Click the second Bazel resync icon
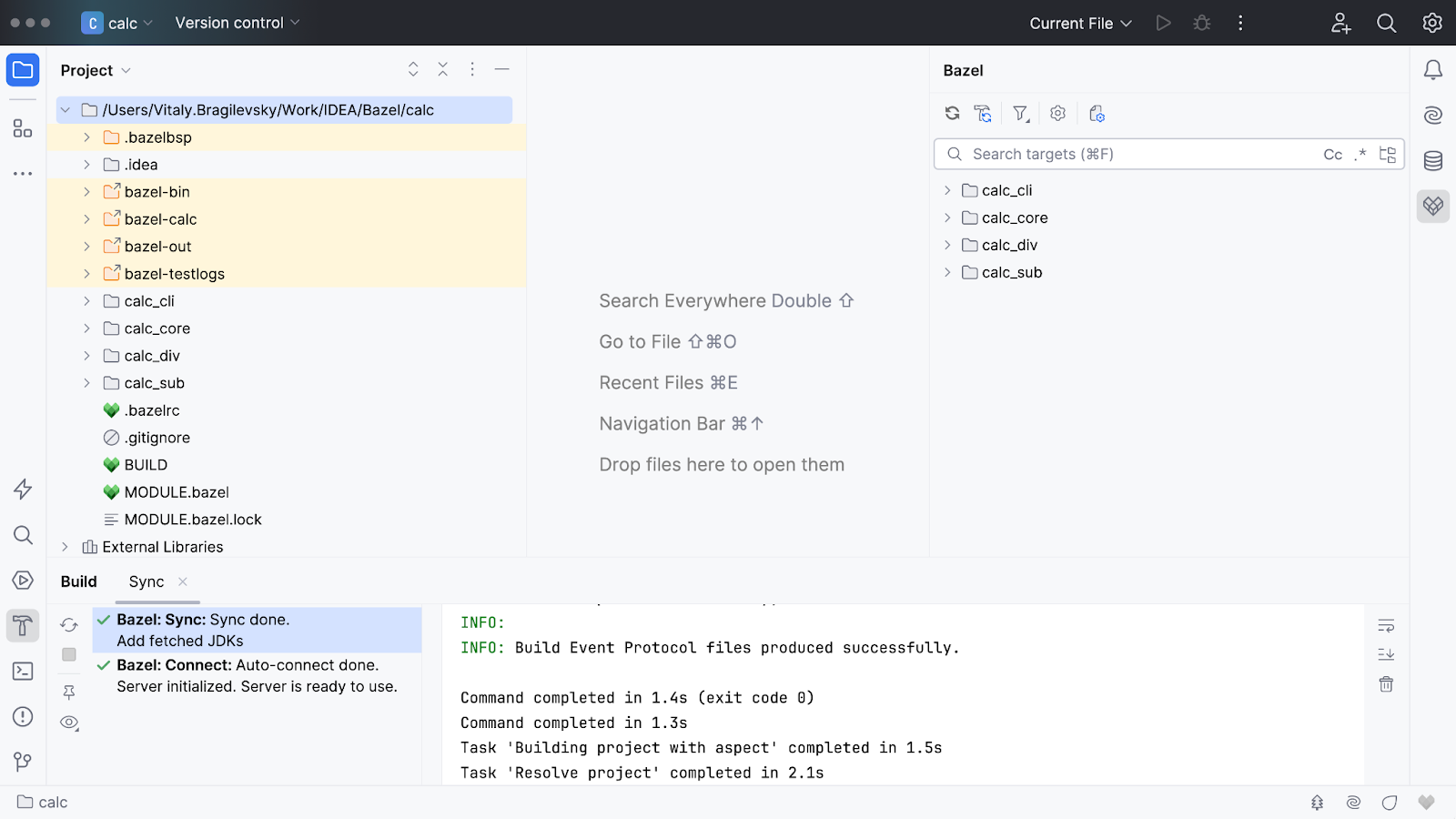 coord(983,114)
